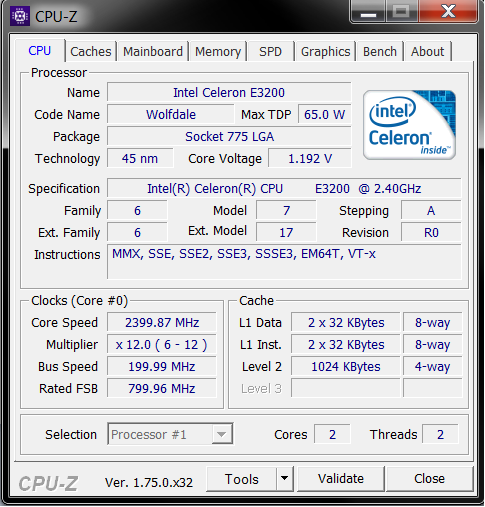This screenshot has width=485, height=507.
Task: Click the Multiplier x 12.0 value
Action: click(162, 344)
